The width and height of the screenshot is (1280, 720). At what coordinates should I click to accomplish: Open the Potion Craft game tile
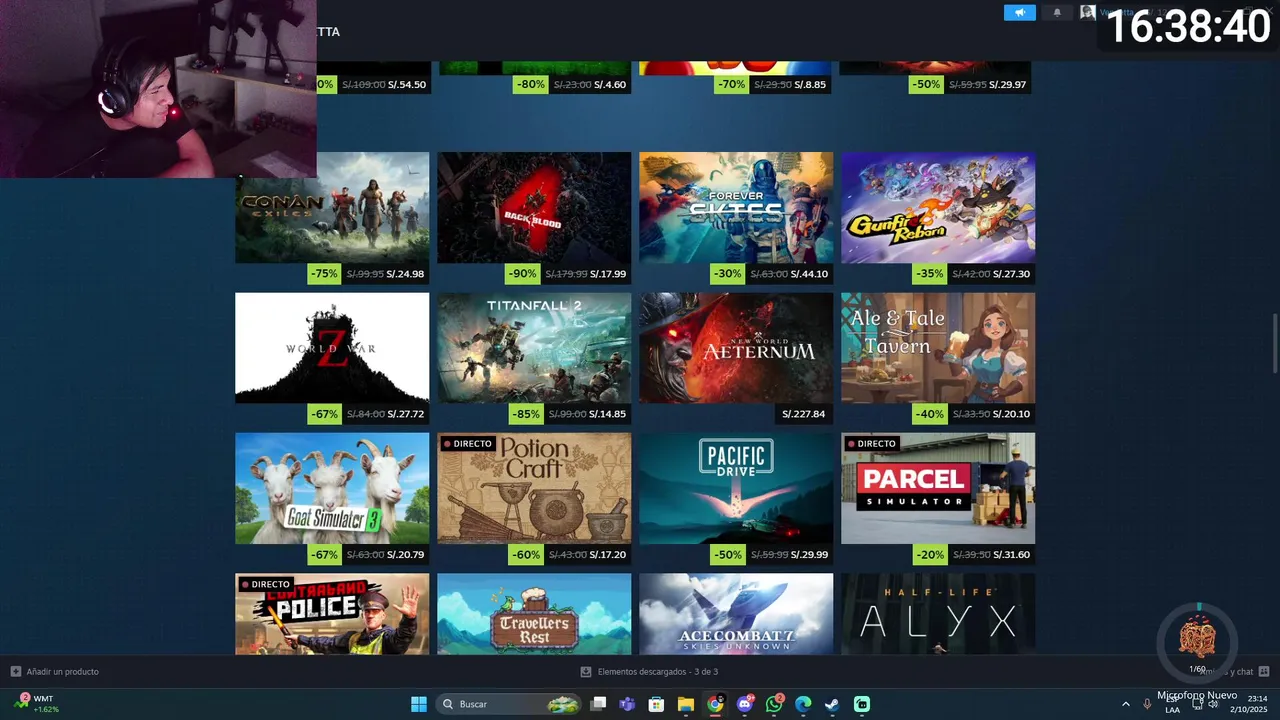click(534, 488)
